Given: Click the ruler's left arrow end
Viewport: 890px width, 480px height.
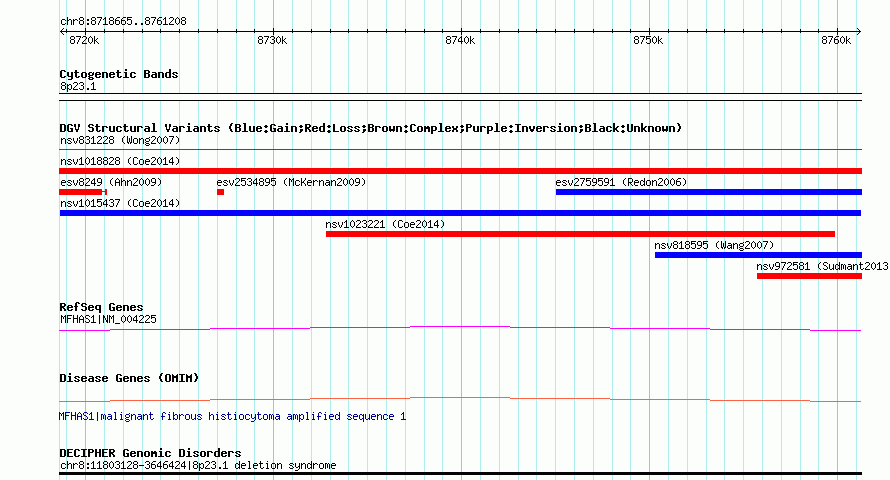Looking at the screenshot, I should tap(62, 32).
